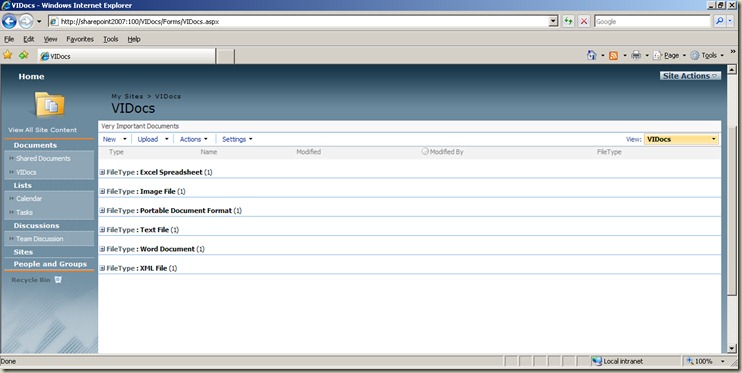Click the refresh page icon
This screenshot has height=373, width=742.
pyautogui.click(x=568, y=21)
